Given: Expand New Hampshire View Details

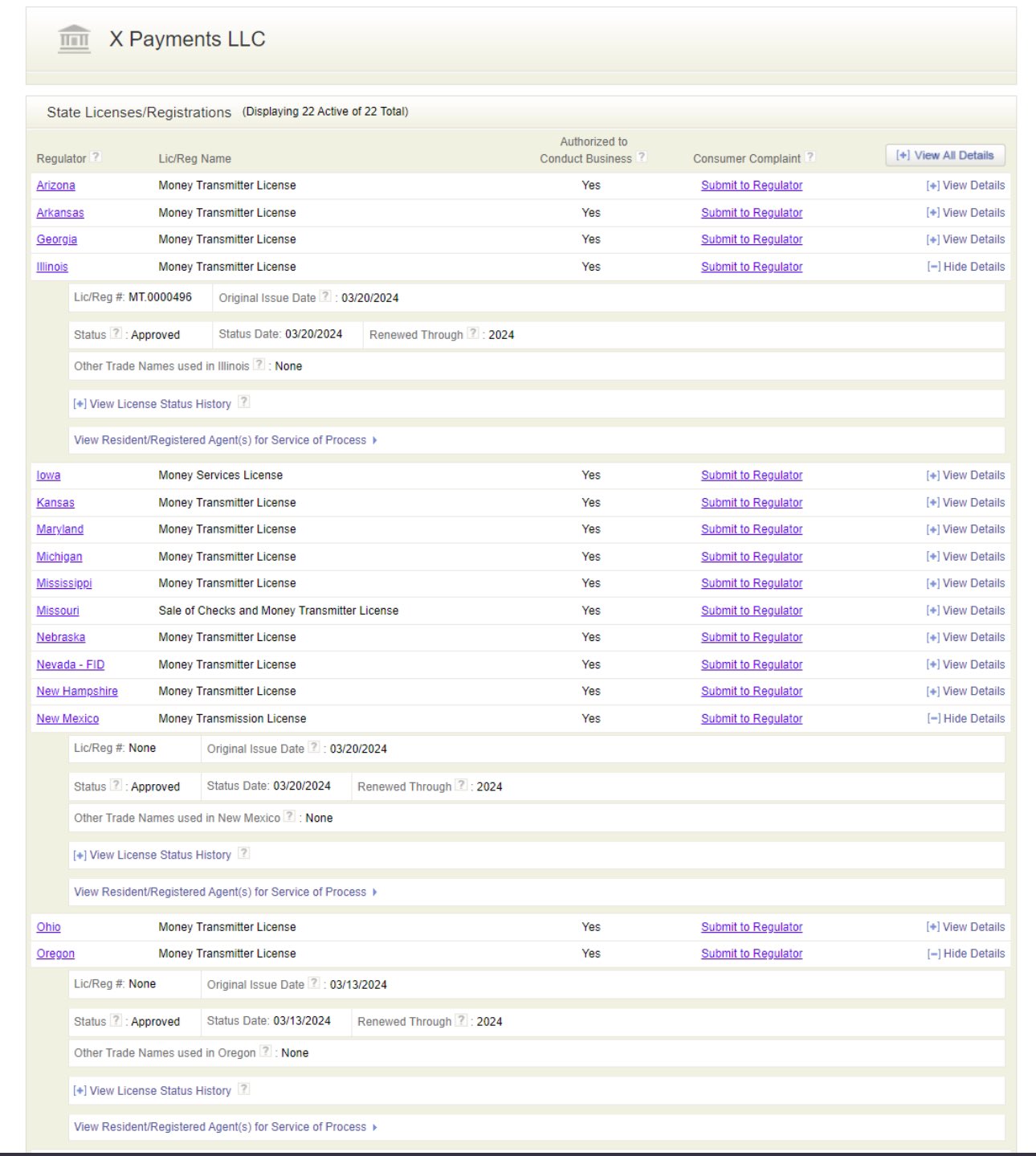Looking at the screenshot, I should click(965, 691).
